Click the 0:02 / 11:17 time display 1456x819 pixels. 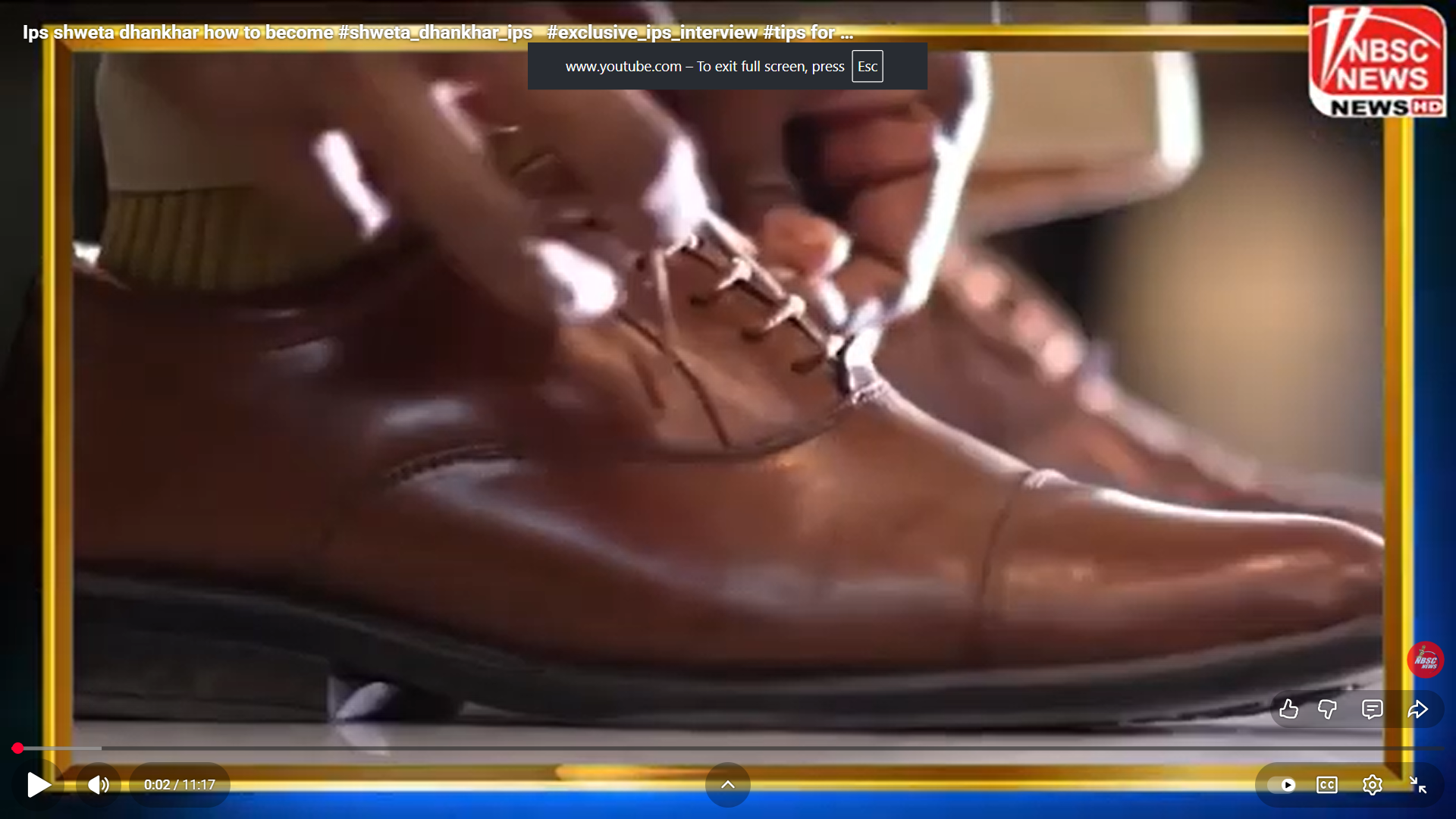pyautogui.click(x=180, y=785)
